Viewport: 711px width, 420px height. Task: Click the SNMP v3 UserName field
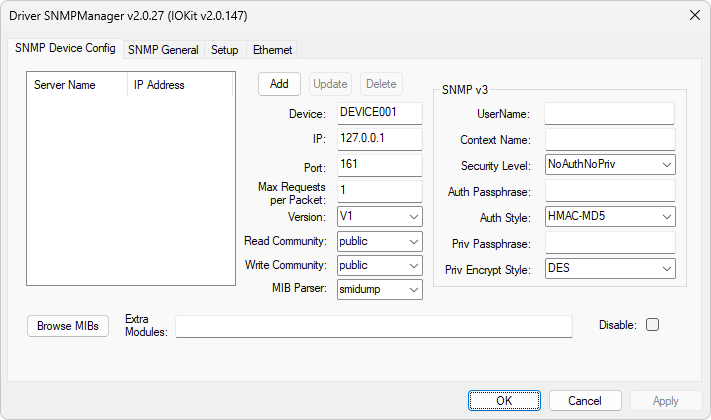pos(609,113)
